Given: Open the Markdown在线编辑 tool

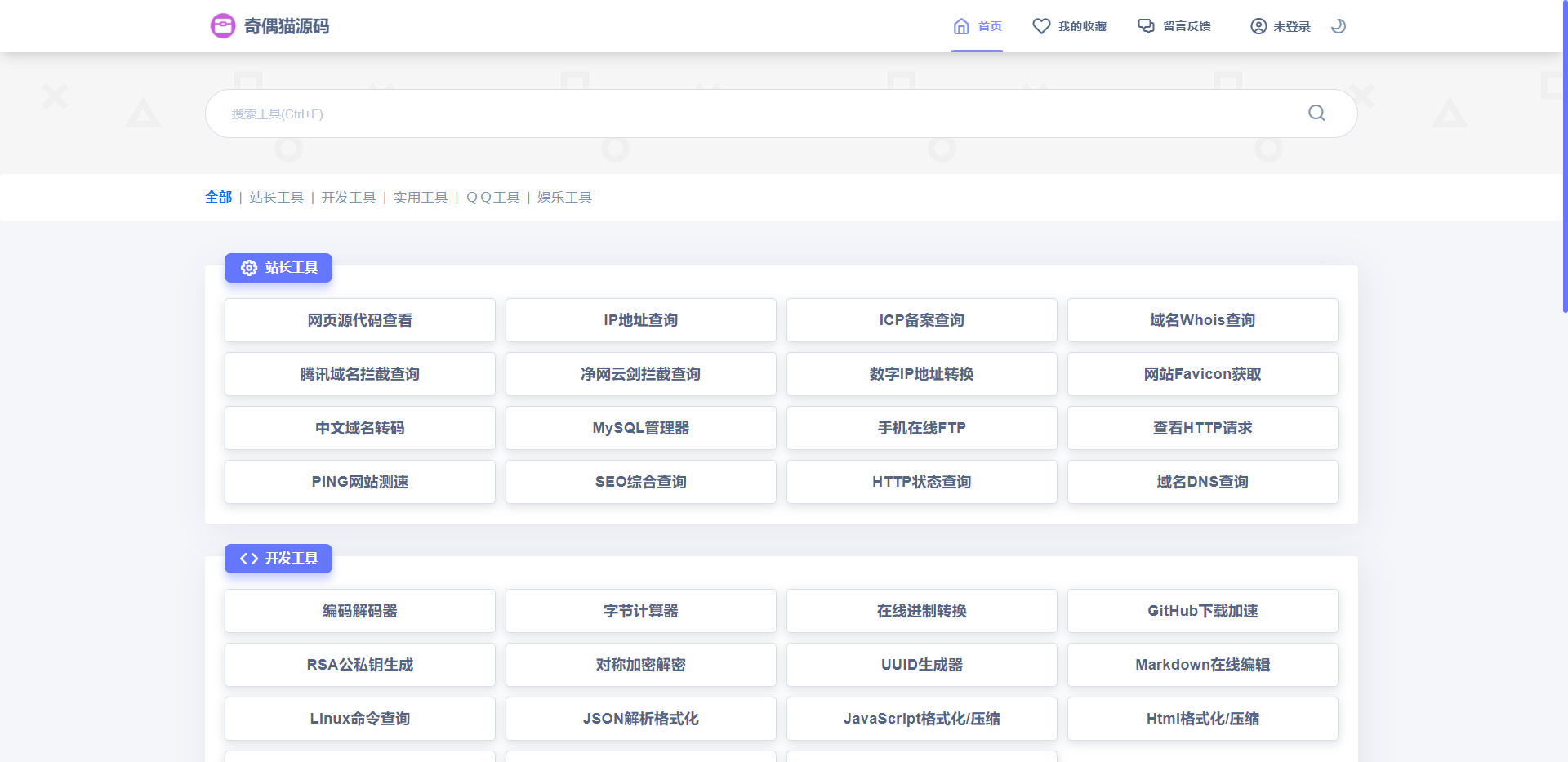Looking at the screenshot, I should tap(1203, 665).
